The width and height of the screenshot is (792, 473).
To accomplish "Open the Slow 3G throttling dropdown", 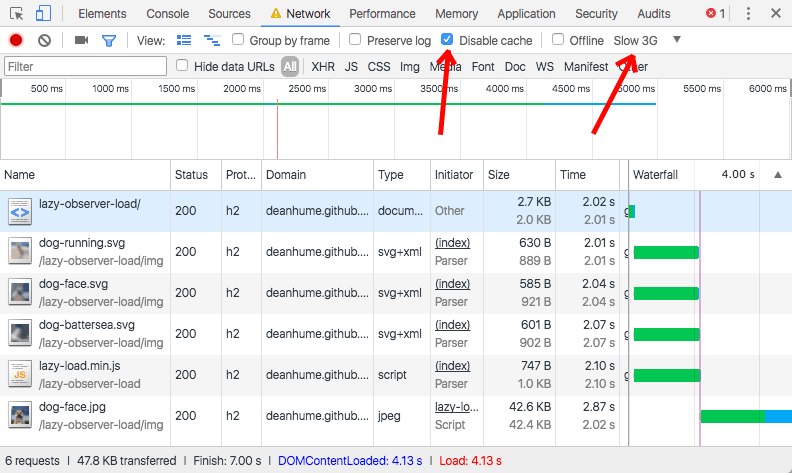I will click(x=635, y=40).
